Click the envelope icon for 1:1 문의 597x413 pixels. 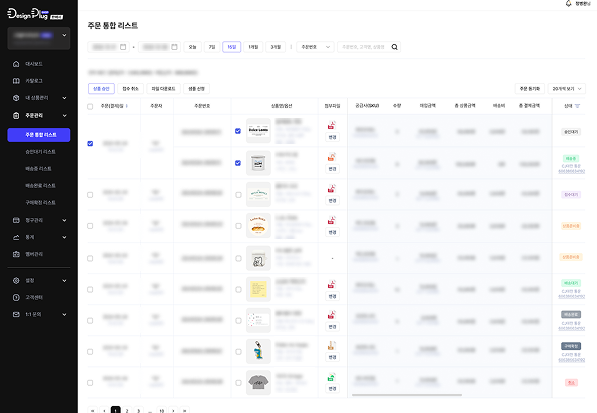(x=16, y=314)
